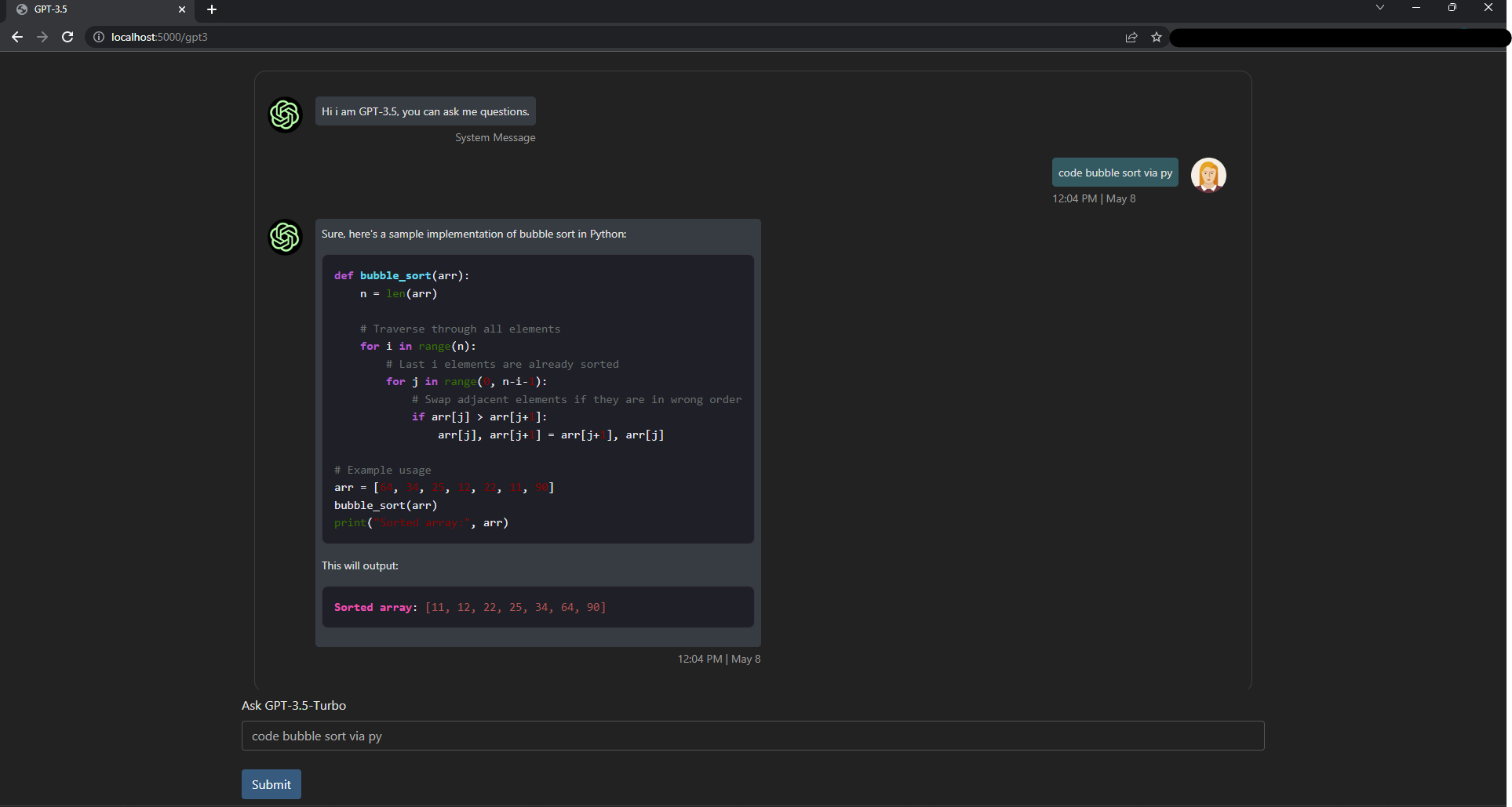The height and width of the screenshot is (807, 1512).
Task: Click the 'Hi i am GPT-3.5' greeting bubble
Action: coord(425,111)
